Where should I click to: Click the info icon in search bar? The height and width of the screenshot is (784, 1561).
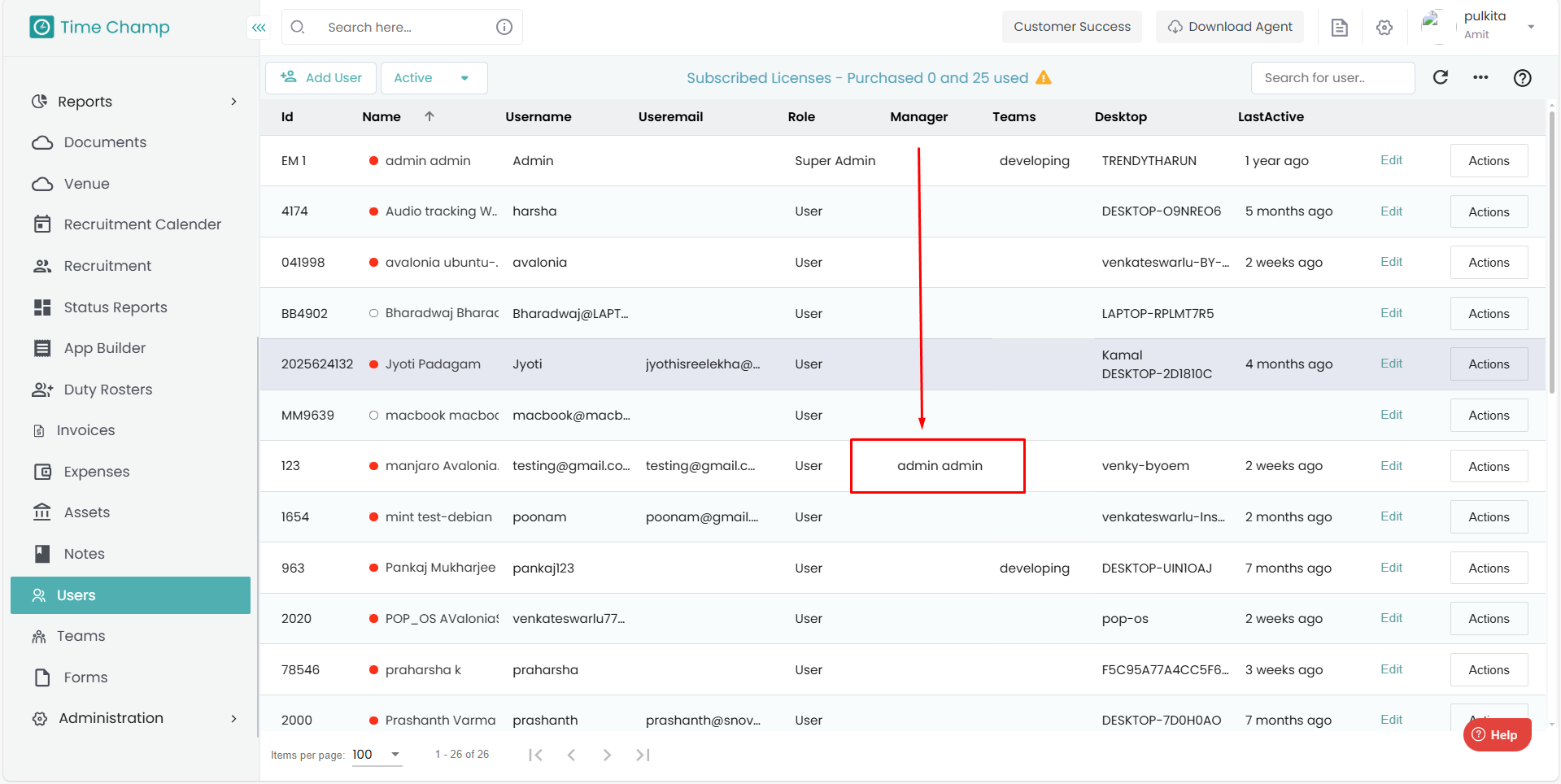click(x=504, y=27)
